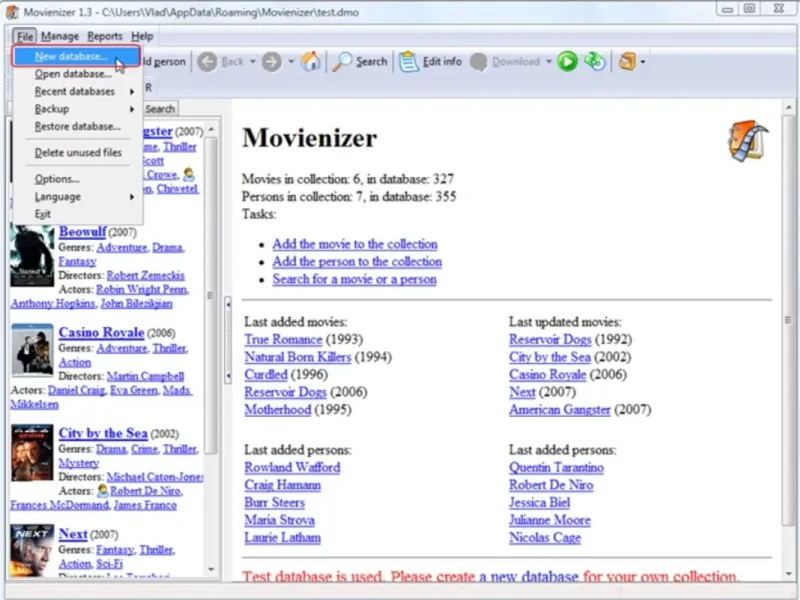Click the green refresh/update icon
The image size is (800, 600).
(595, 62)
